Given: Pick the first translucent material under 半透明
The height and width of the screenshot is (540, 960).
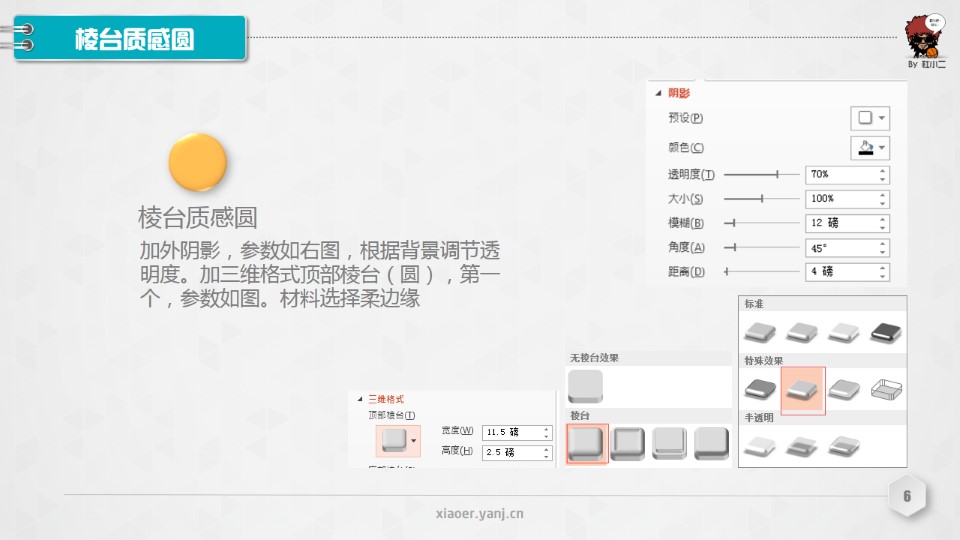Looking at the screenshot, I should (760, 445).
